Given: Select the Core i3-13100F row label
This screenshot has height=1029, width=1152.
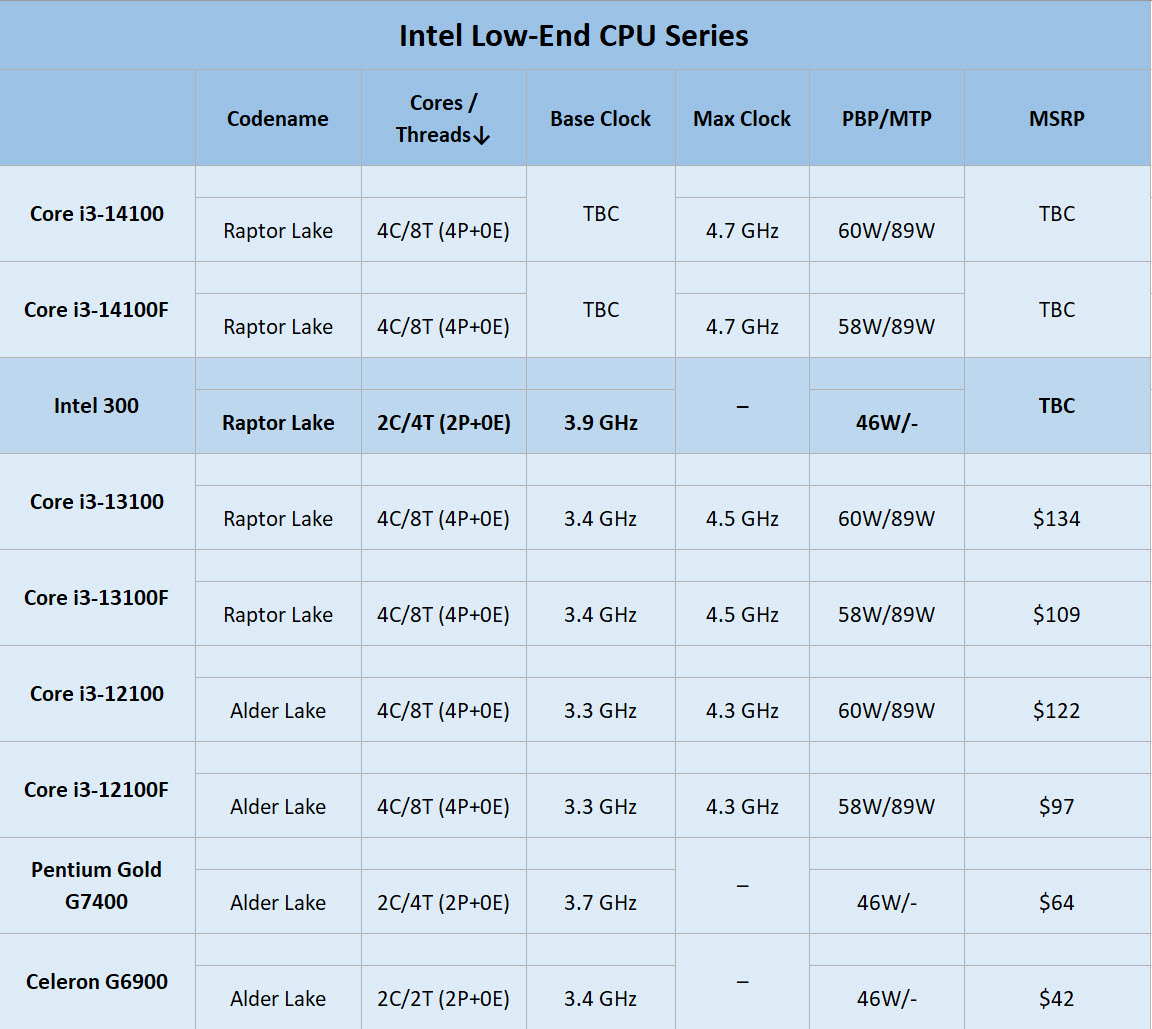Looking at the screenshot, I should coord(97,598).
